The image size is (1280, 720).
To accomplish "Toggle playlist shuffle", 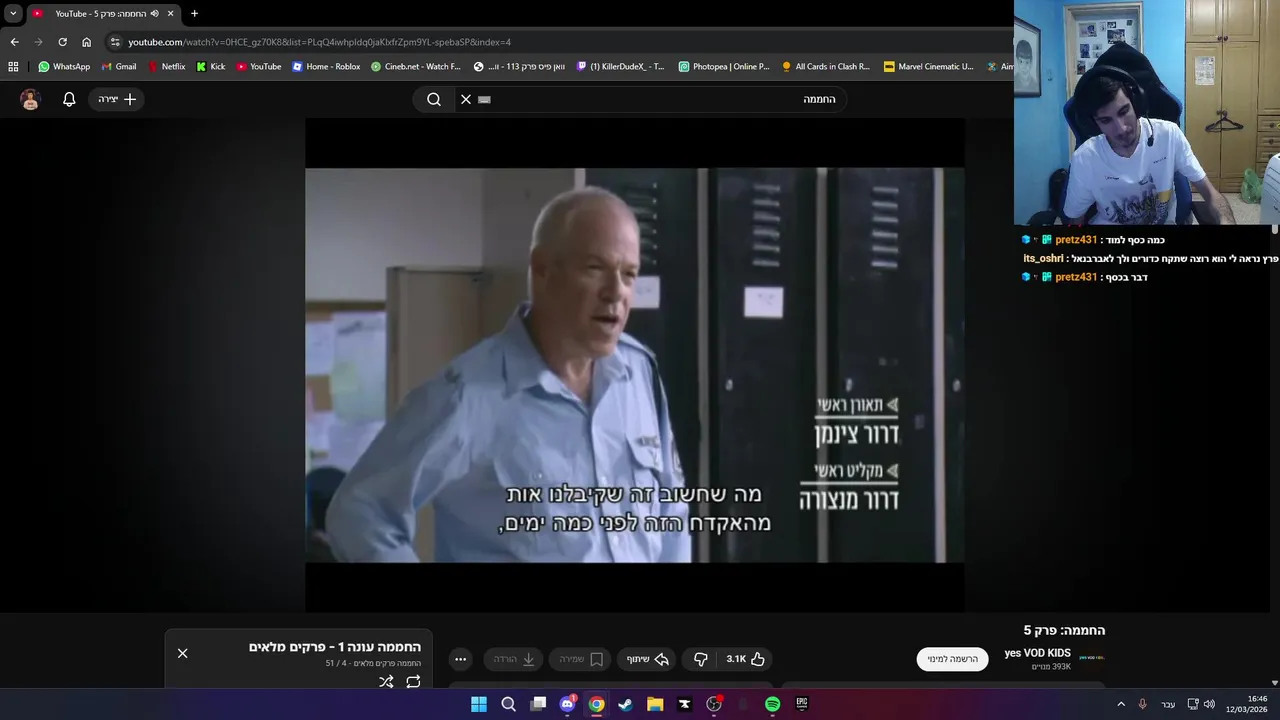I will point(386,681).
